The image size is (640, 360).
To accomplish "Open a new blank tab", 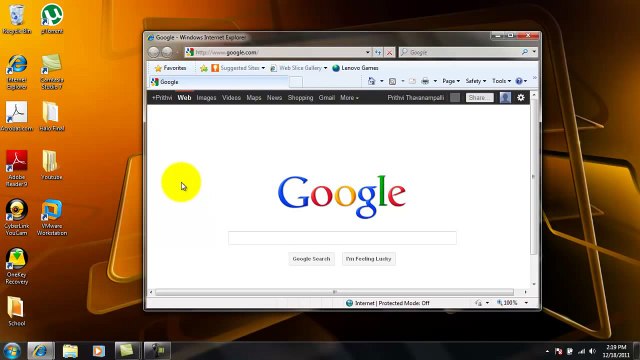I will pos(296,82).
